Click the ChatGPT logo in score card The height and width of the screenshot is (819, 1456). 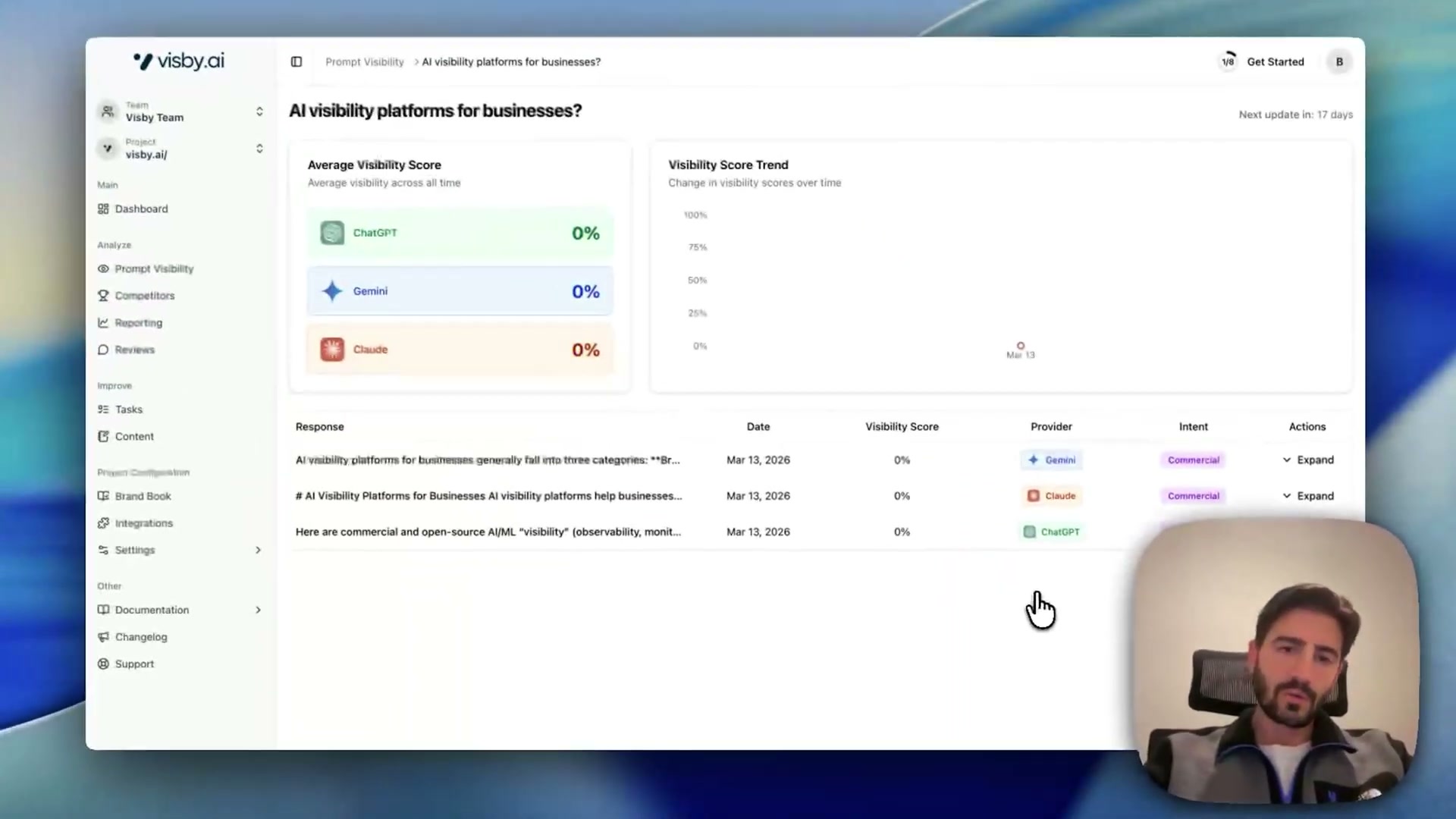coord(332,233)
